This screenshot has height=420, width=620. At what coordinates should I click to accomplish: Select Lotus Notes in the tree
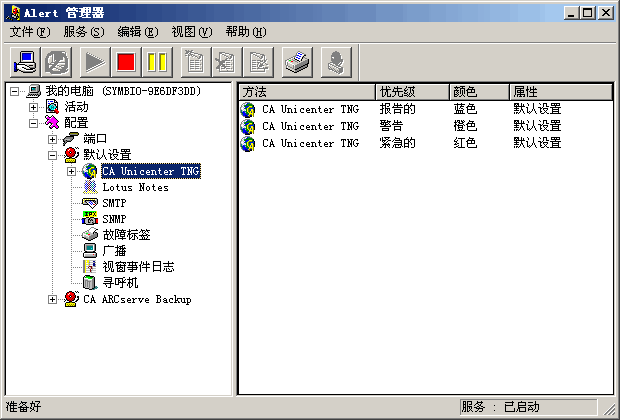point(136,187)
